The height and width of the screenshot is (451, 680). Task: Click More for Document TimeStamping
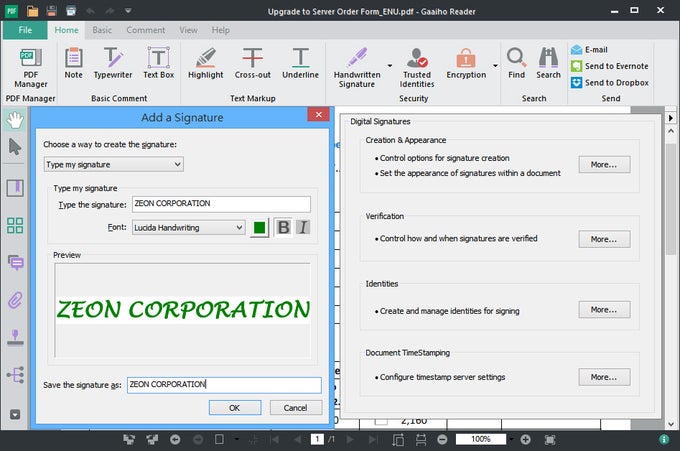coord(604,377)
